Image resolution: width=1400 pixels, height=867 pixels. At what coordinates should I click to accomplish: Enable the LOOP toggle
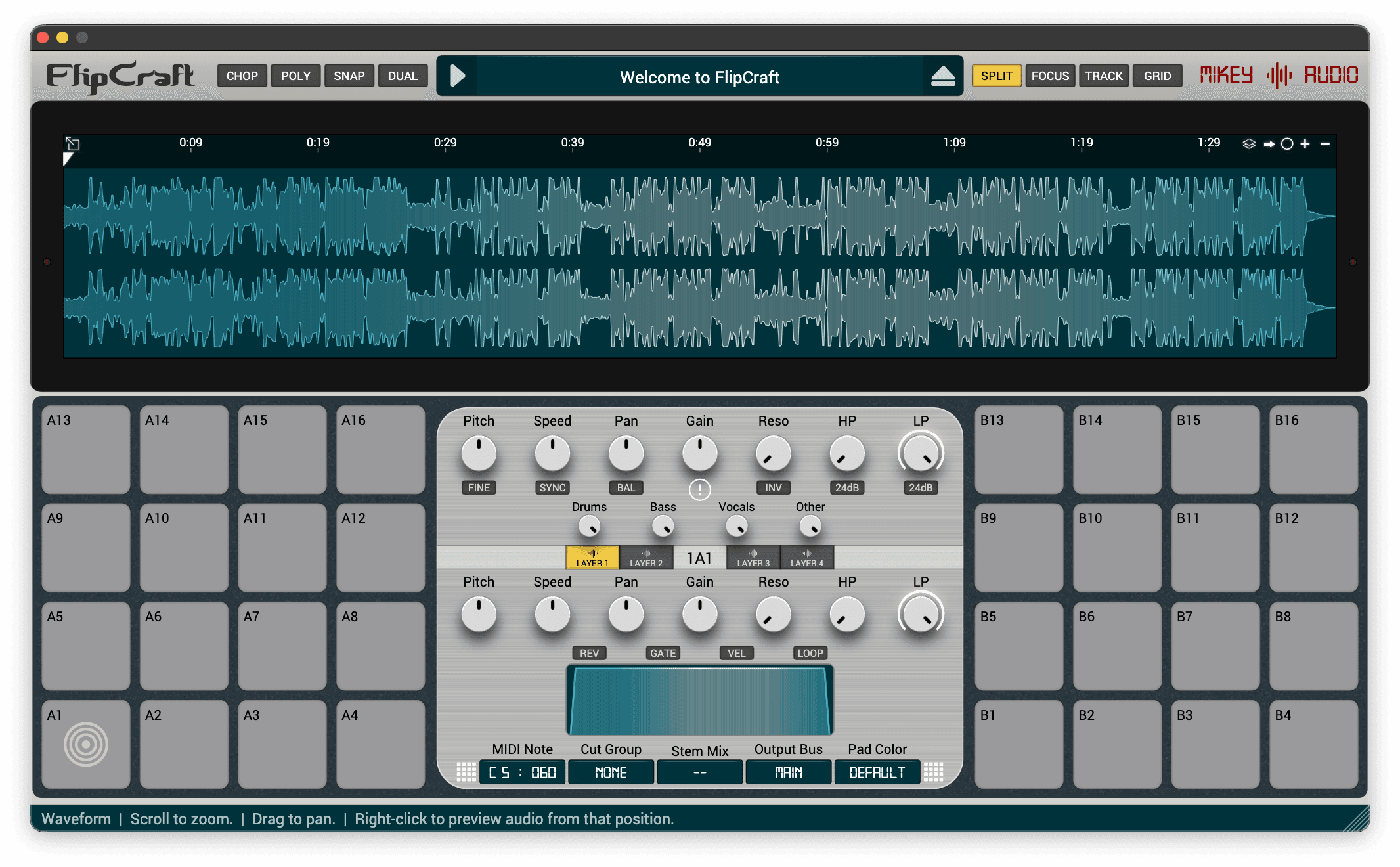pyautogui.click(x=810, y=653)
